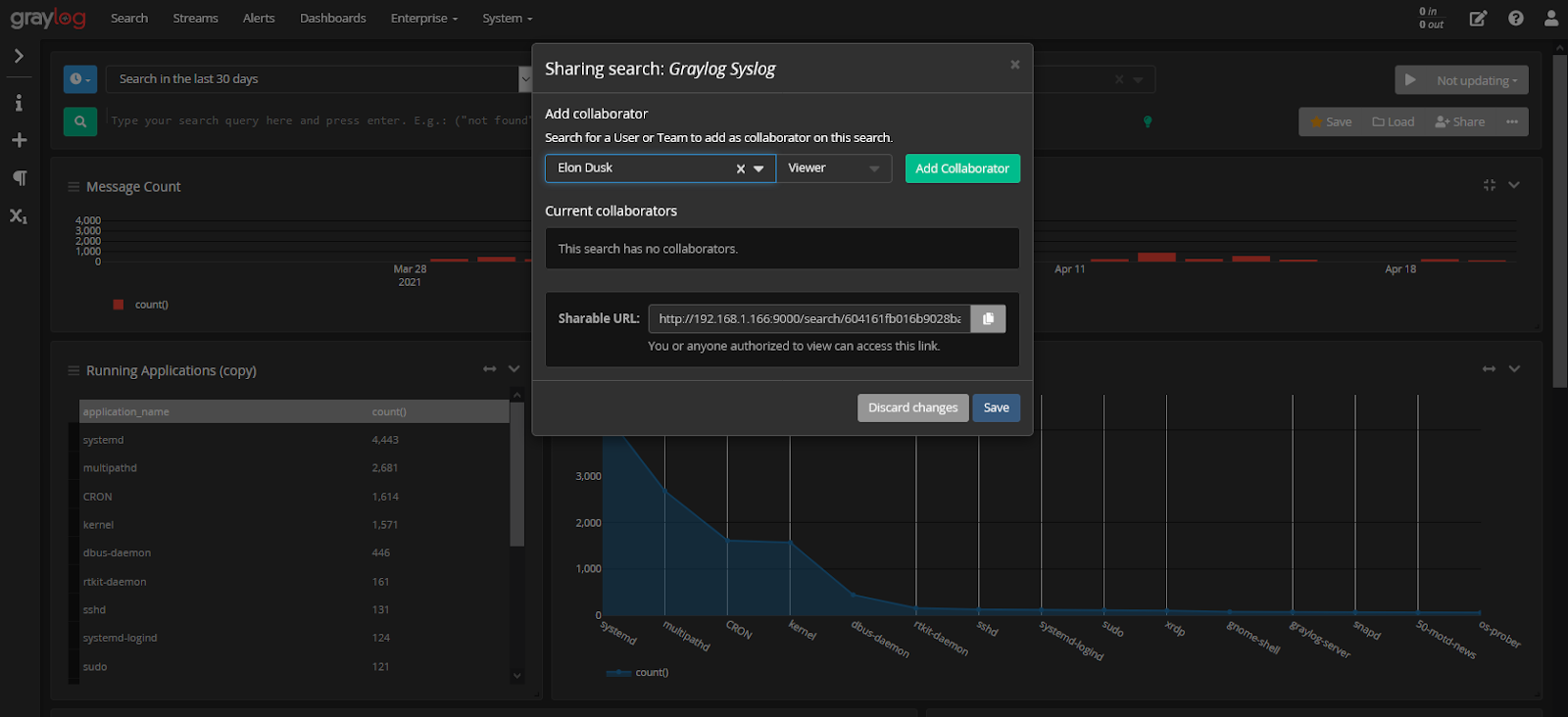Open the Alerts menu item
Screen dimensions: 1568x717
(x=259, y=18)
